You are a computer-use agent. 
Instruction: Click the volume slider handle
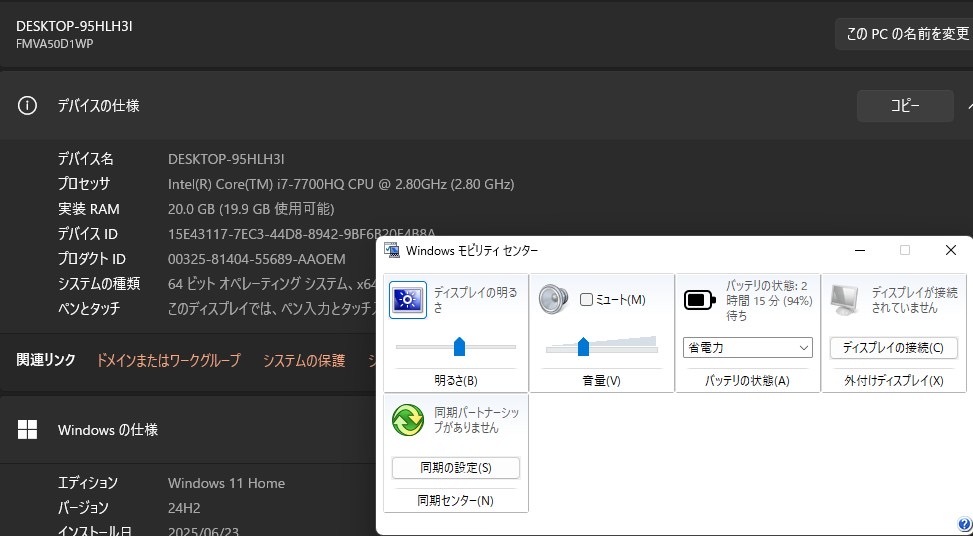point(583,346)
